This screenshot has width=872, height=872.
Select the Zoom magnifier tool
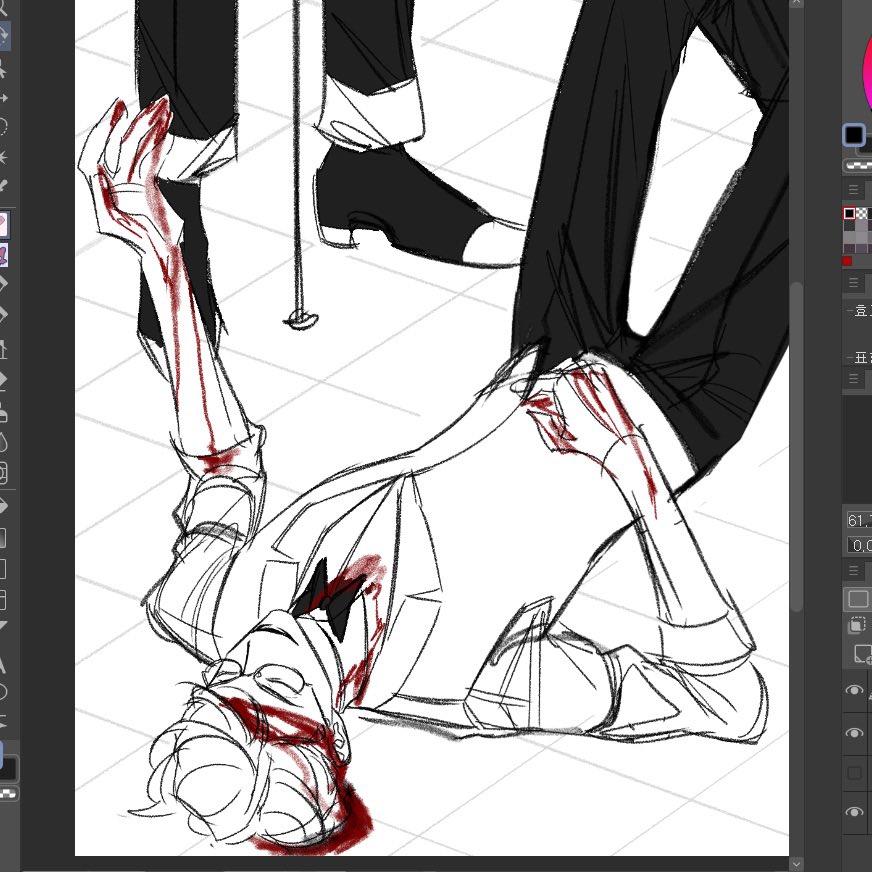[x=3, y=7]
